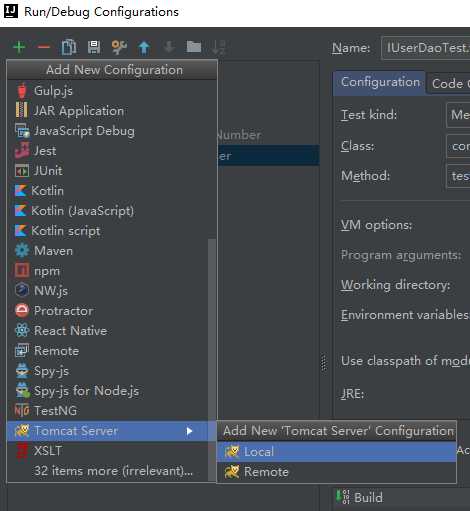Switch to the Code Coverage tab
Viewport: 470px width, 511px height.
click(448, 83)
